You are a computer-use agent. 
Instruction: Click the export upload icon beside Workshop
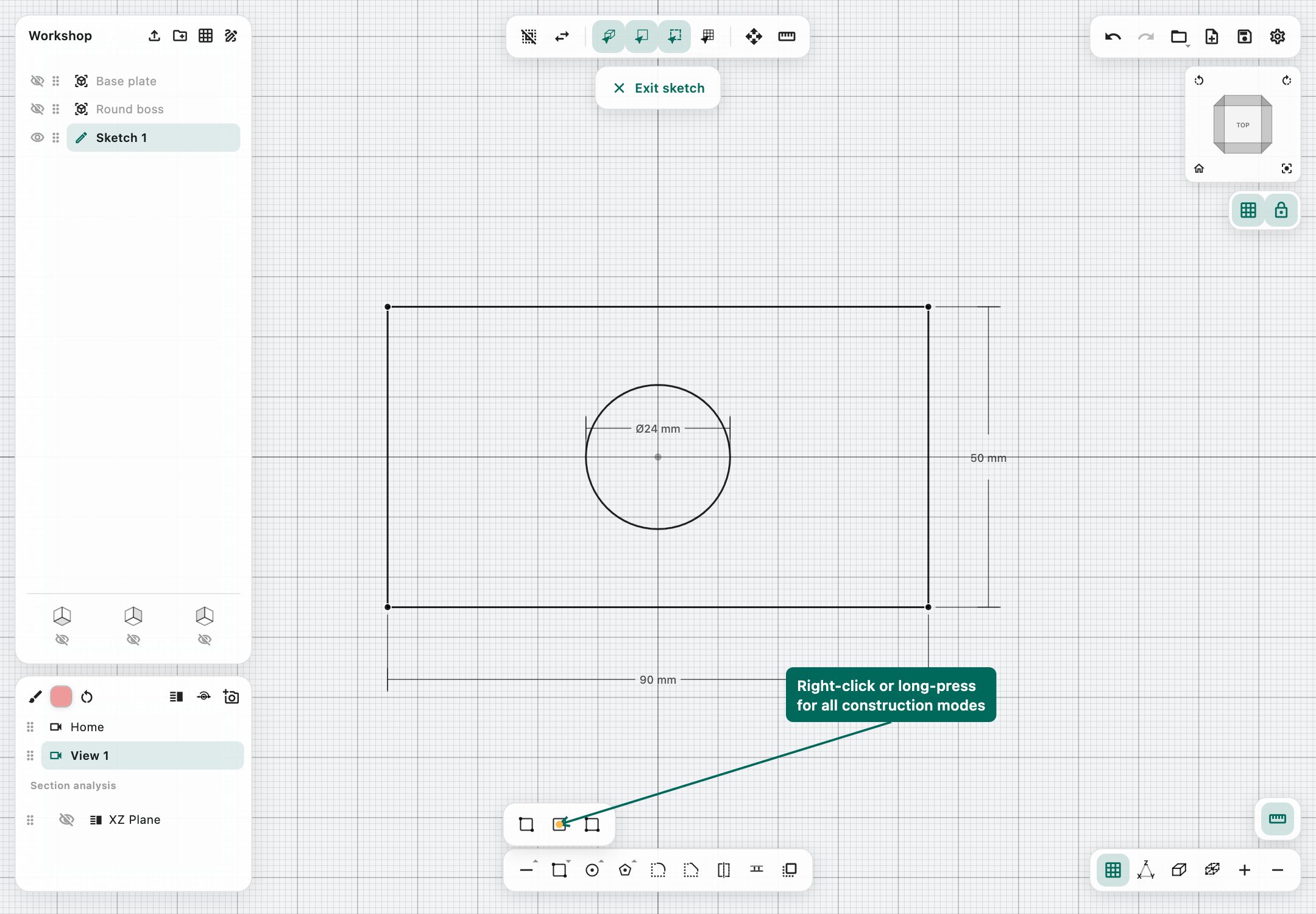point(154,36)
